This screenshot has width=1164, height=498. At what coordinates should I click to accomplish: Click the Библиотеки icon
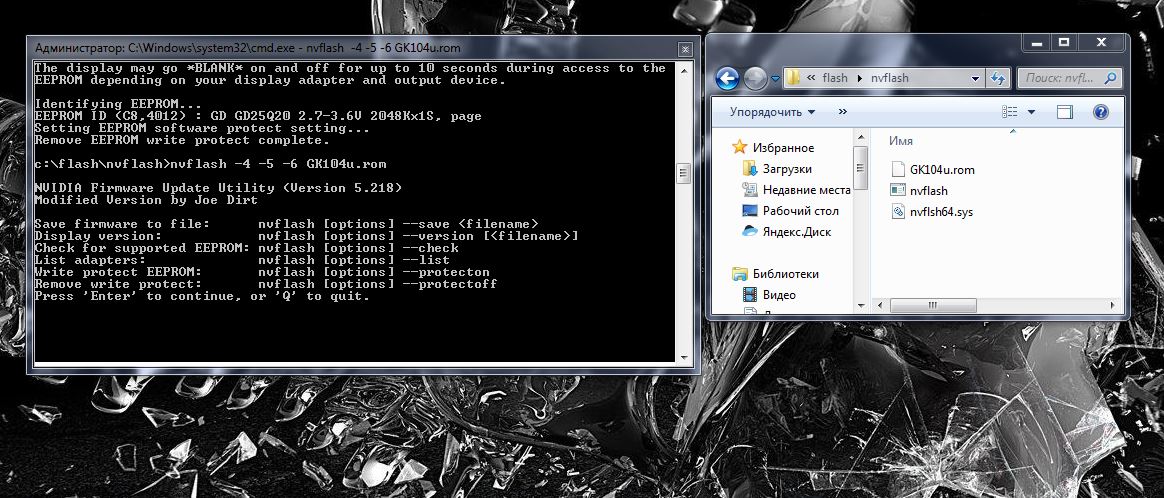point(739,274)
